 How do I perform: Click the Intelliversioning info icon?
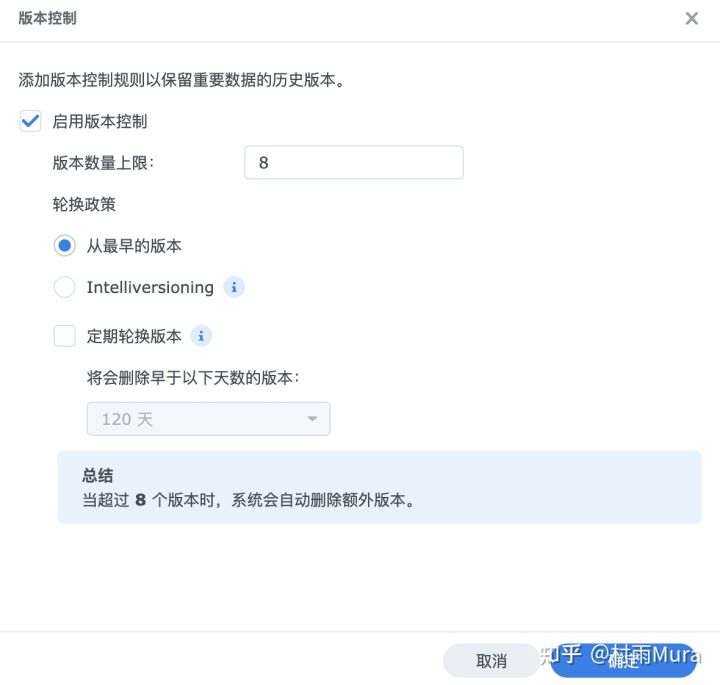(234, 287)
